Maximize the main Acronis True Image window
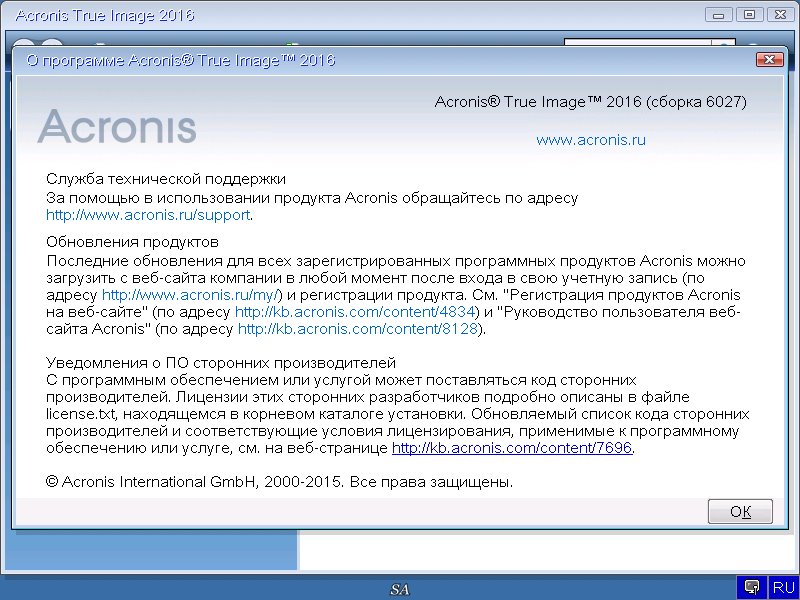The width and height of the screenshot is (800, 600). [x=747, y=15]
